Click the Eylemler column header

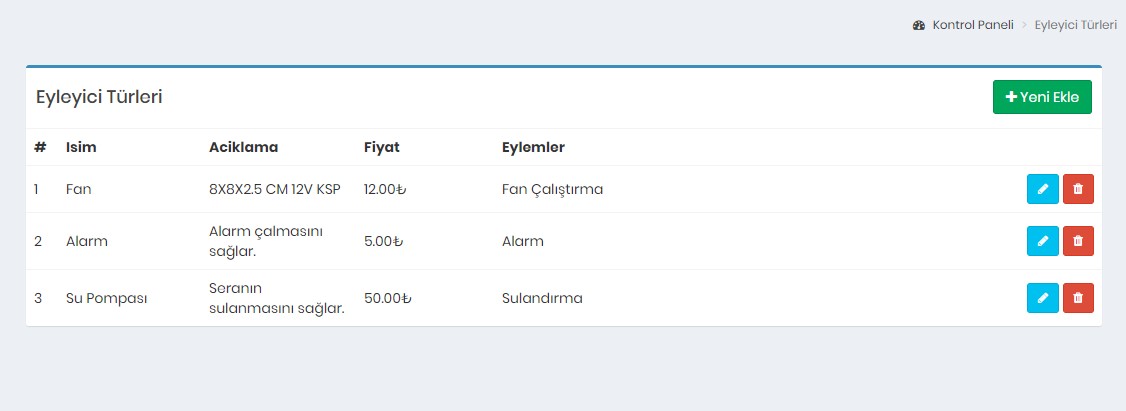[533, 147]
